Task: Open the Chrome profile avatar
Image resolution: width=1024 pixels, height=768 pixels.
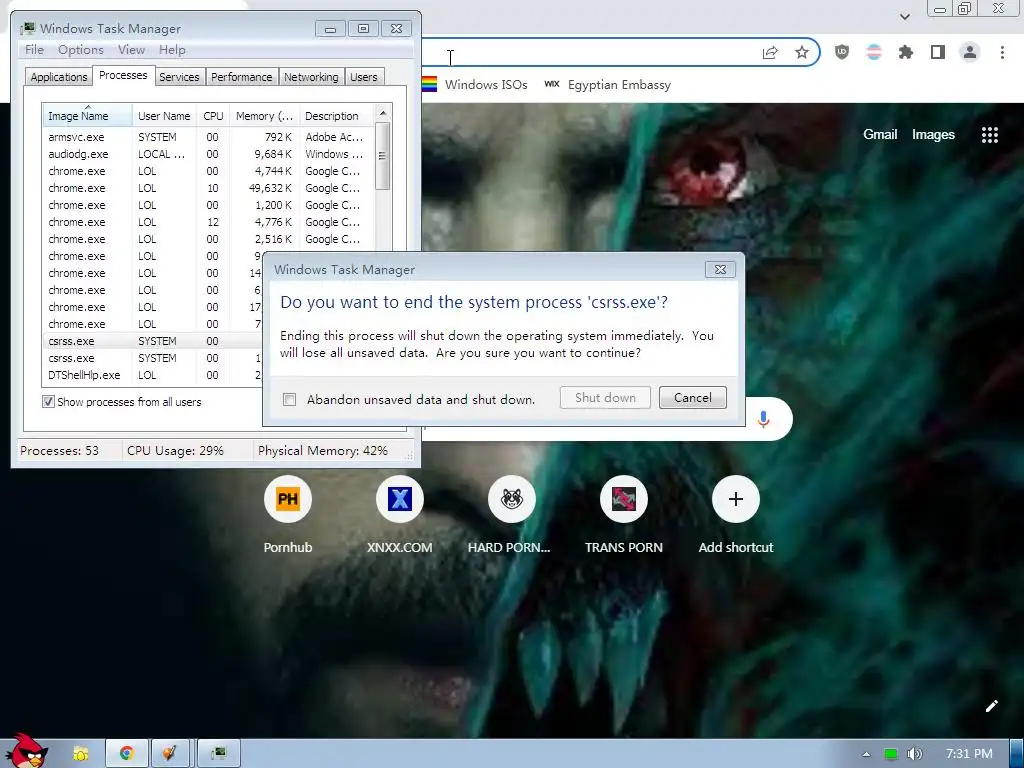Action: pos(970,52)
